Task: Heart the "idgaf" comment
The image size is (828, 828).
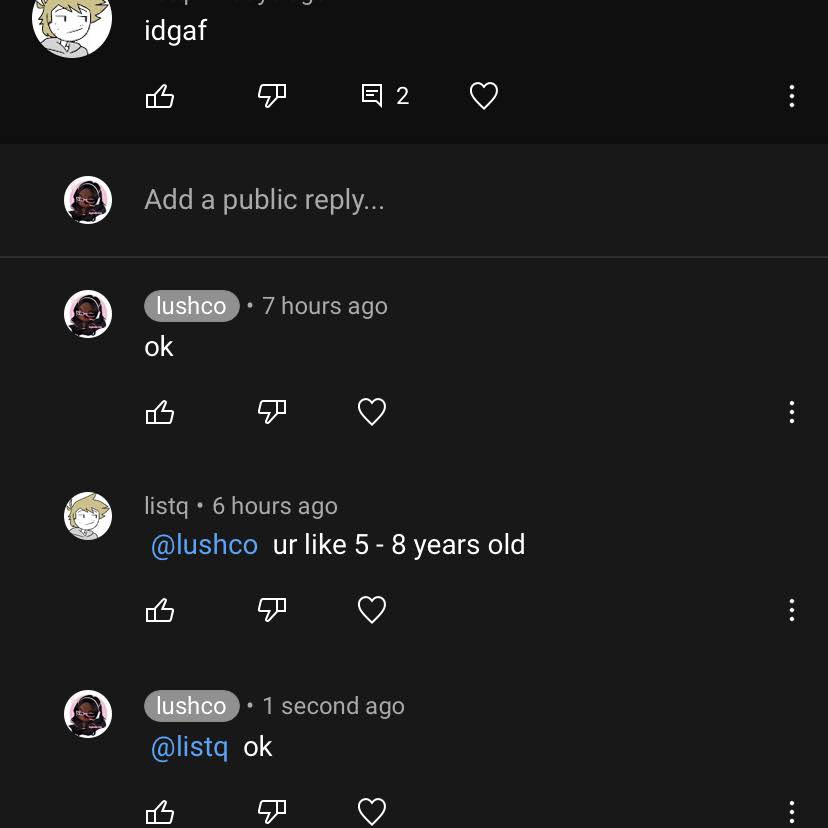Action: coord(484,96)
